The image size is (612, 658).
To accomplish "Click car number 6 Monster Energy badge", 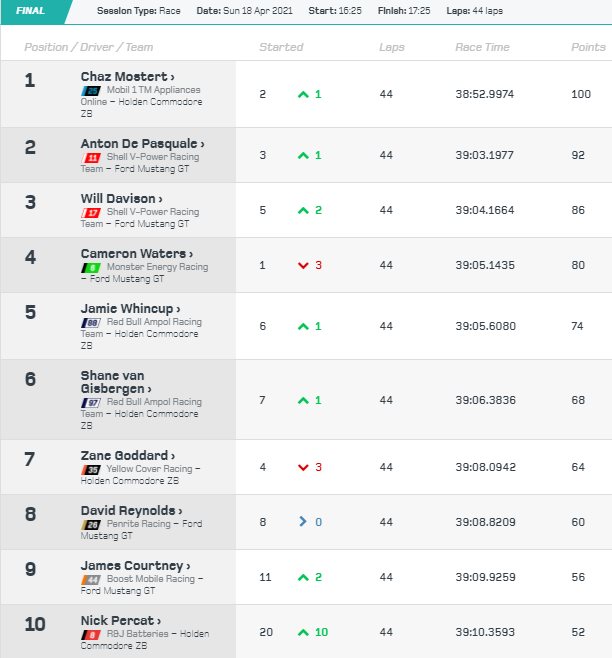I will 91,268.
